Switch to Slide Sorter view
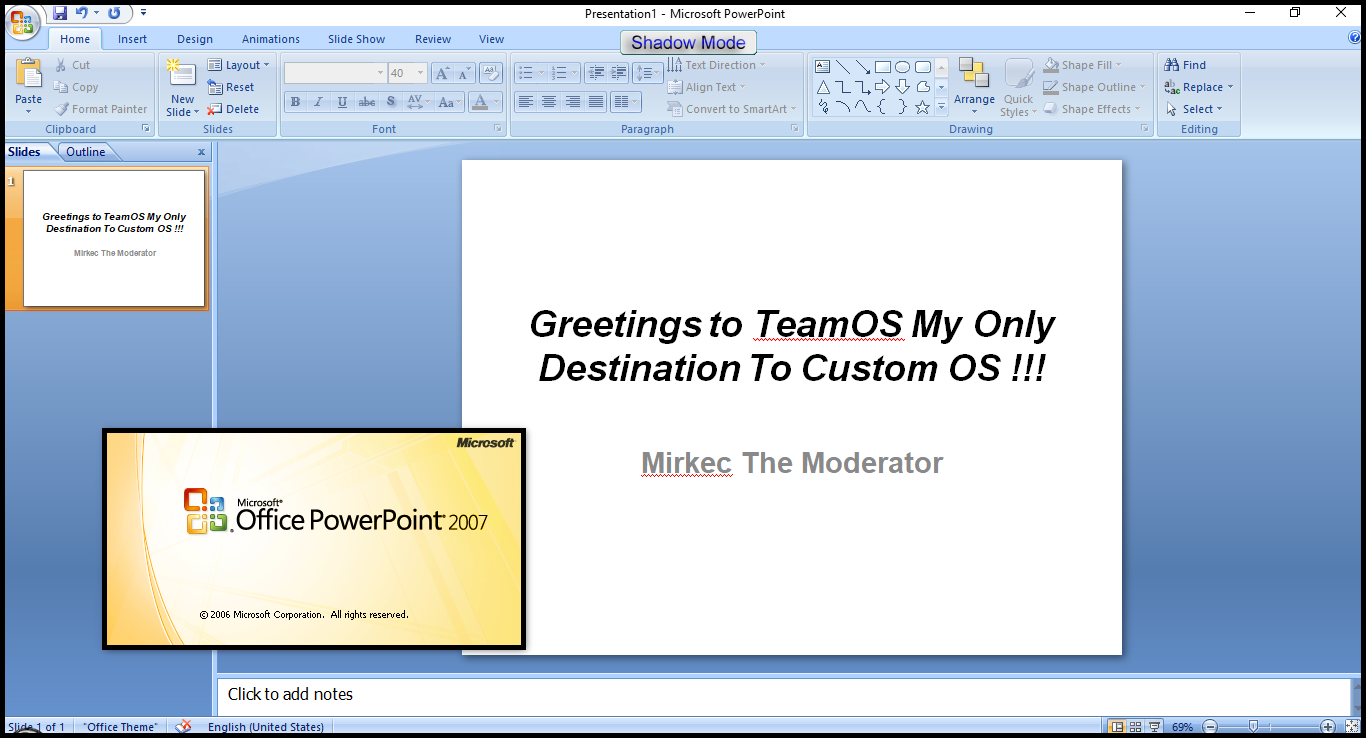This screenshot has height=738, width=1366. point(1135,727)
